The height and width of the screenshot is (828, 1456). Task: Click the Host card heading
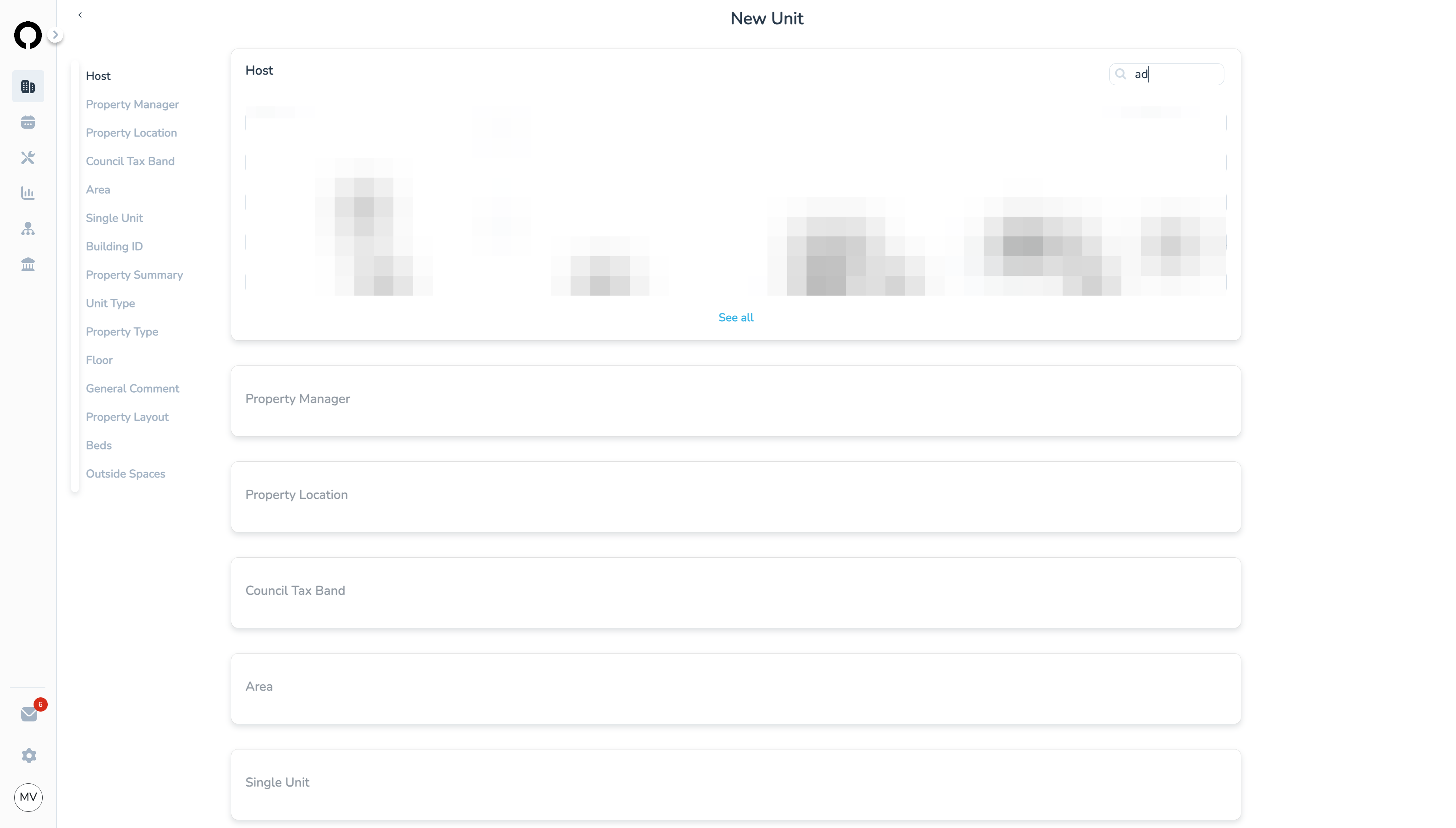tap(259, 71)
